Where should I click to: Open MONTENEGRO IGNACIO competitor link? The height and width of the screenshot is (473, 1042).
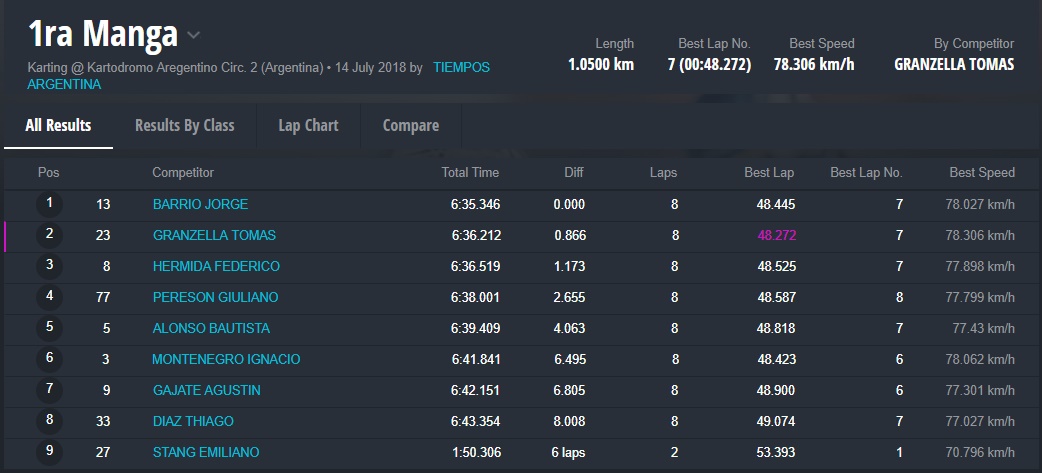pyautogui.click(x=226, y=359)
